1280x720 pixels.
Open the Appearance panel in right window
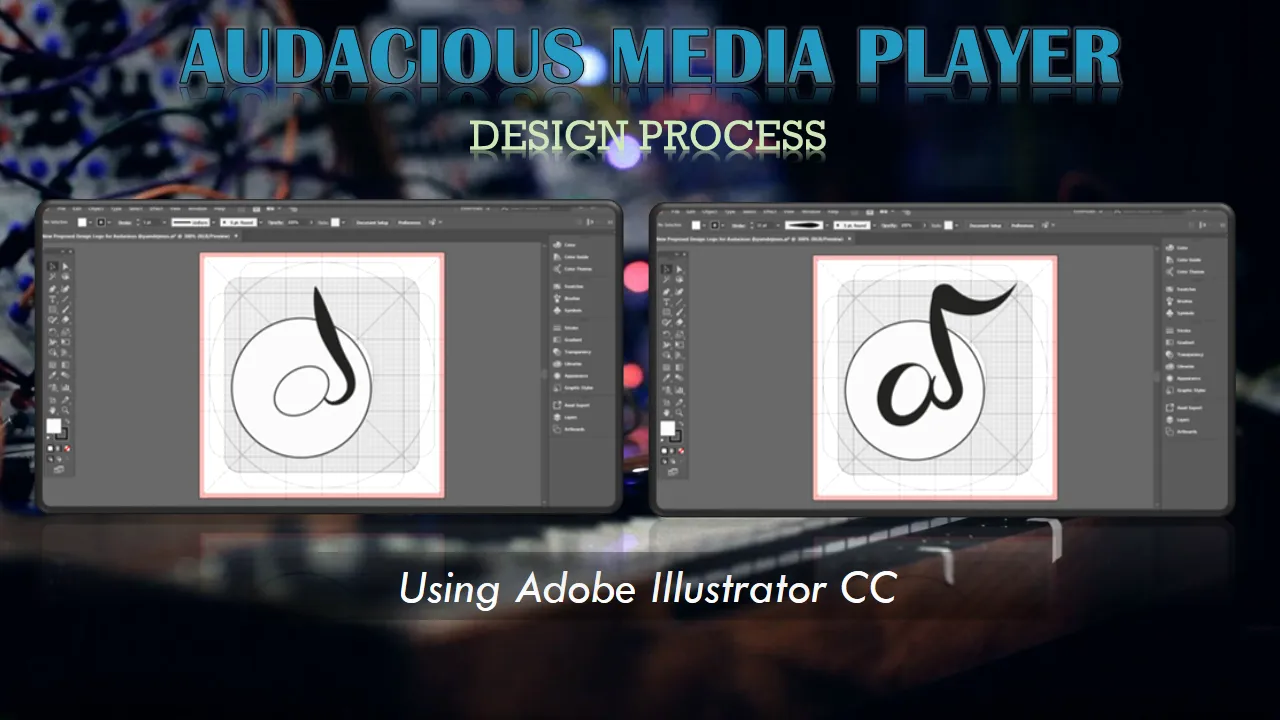point(1184,378)
